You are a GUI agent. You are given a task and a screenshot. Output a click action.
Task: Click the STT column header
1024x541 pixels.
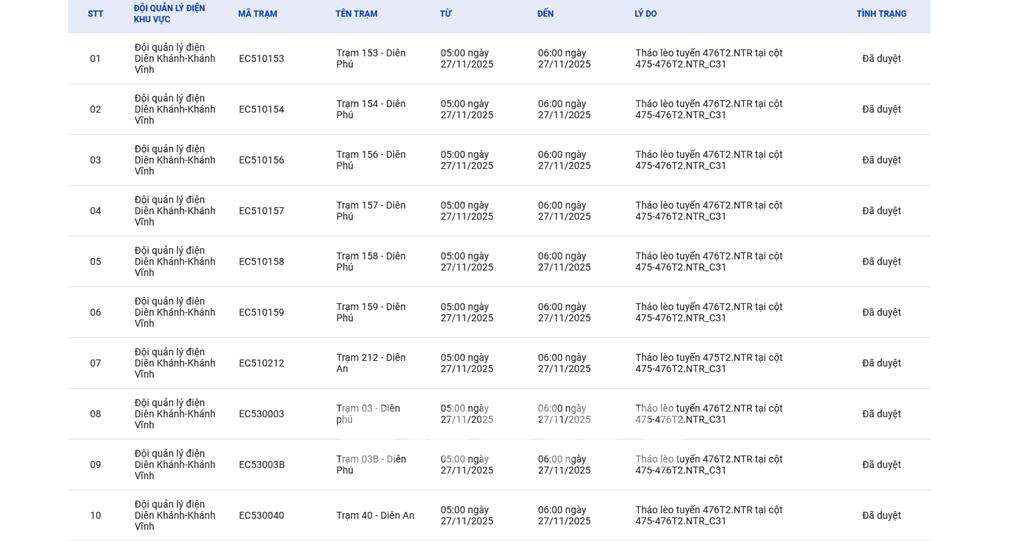tap(95, 14)
